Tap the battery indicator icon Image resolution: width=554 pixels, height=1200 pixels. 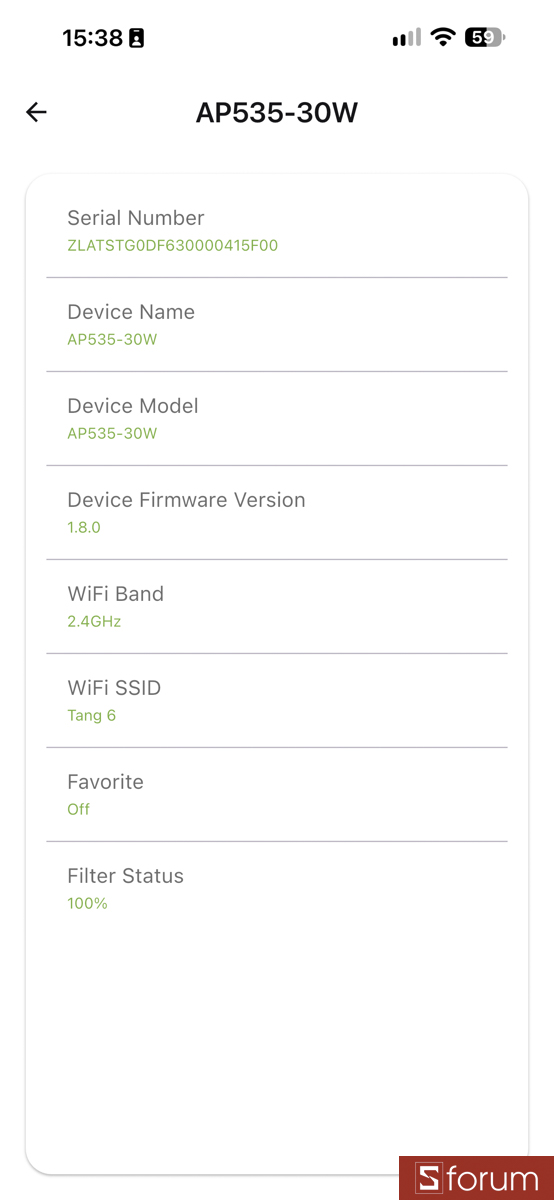(x=486, y=38)
